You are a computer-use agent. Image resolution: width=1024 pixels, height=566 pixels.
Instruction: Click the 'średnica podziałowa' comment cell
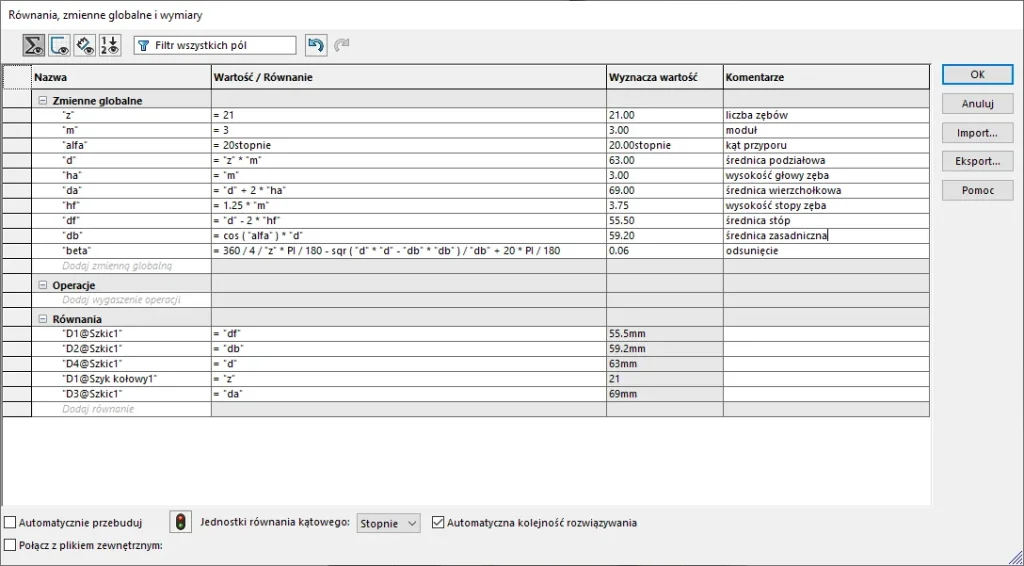[x=826, y=160]
